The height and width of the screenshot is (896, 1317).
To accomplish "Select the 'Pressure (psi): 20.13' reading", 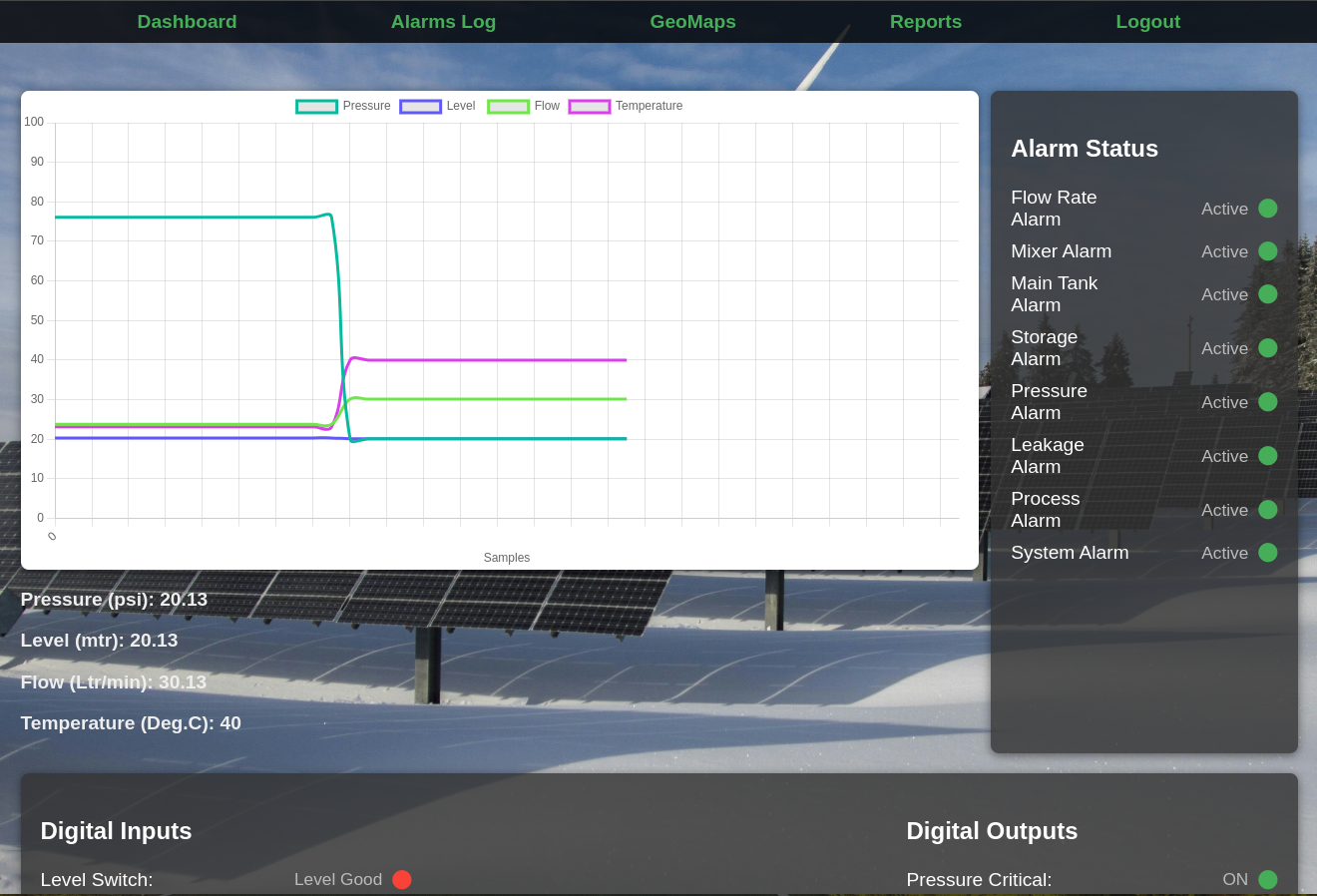I will (x=114, y=600).
